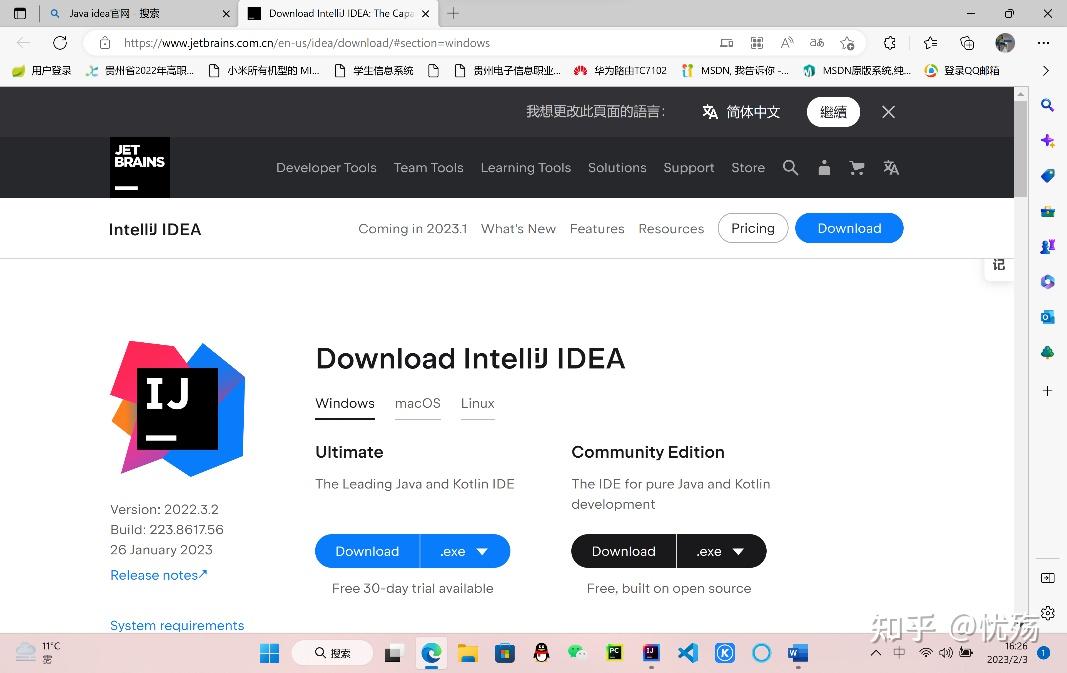Click Download for Ultimate edition

click(366, 551)
